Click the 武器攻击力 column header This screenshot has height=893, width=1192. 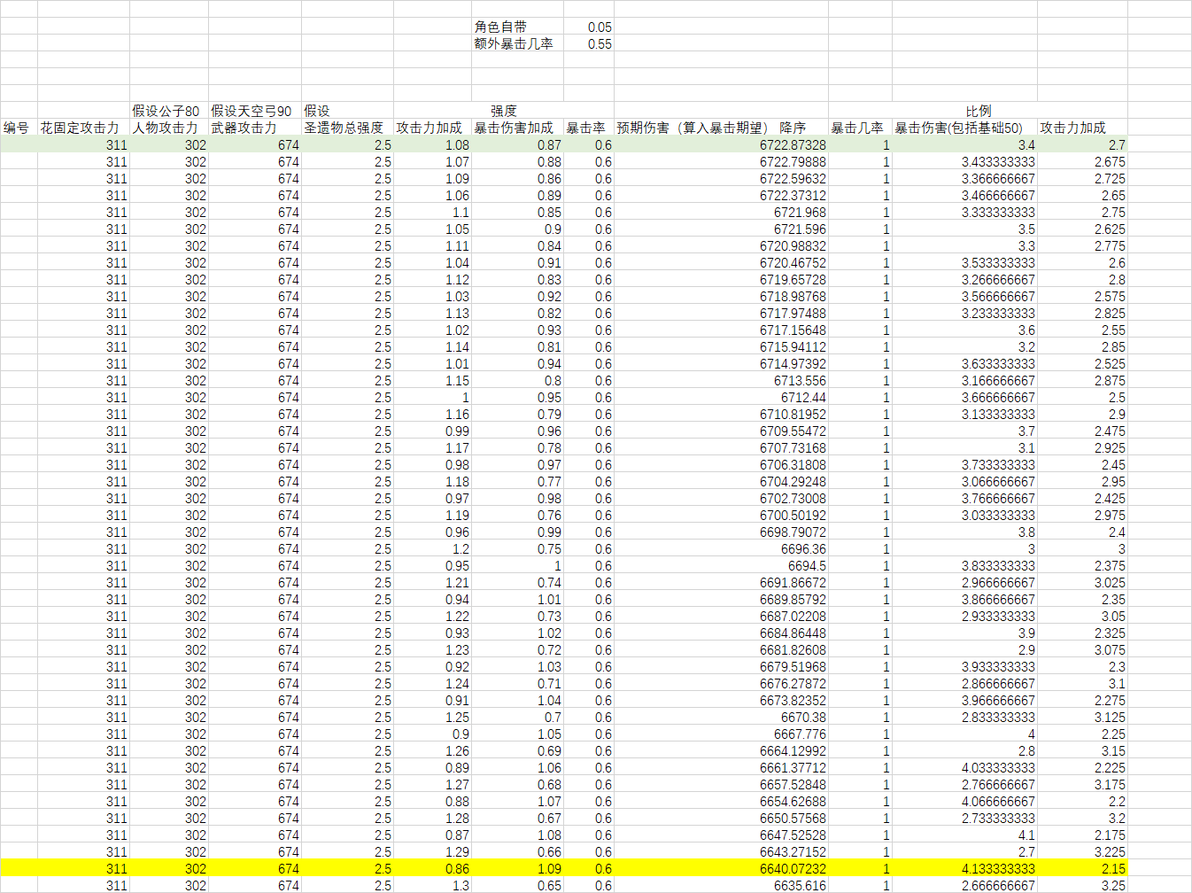[x=255, y=128]
